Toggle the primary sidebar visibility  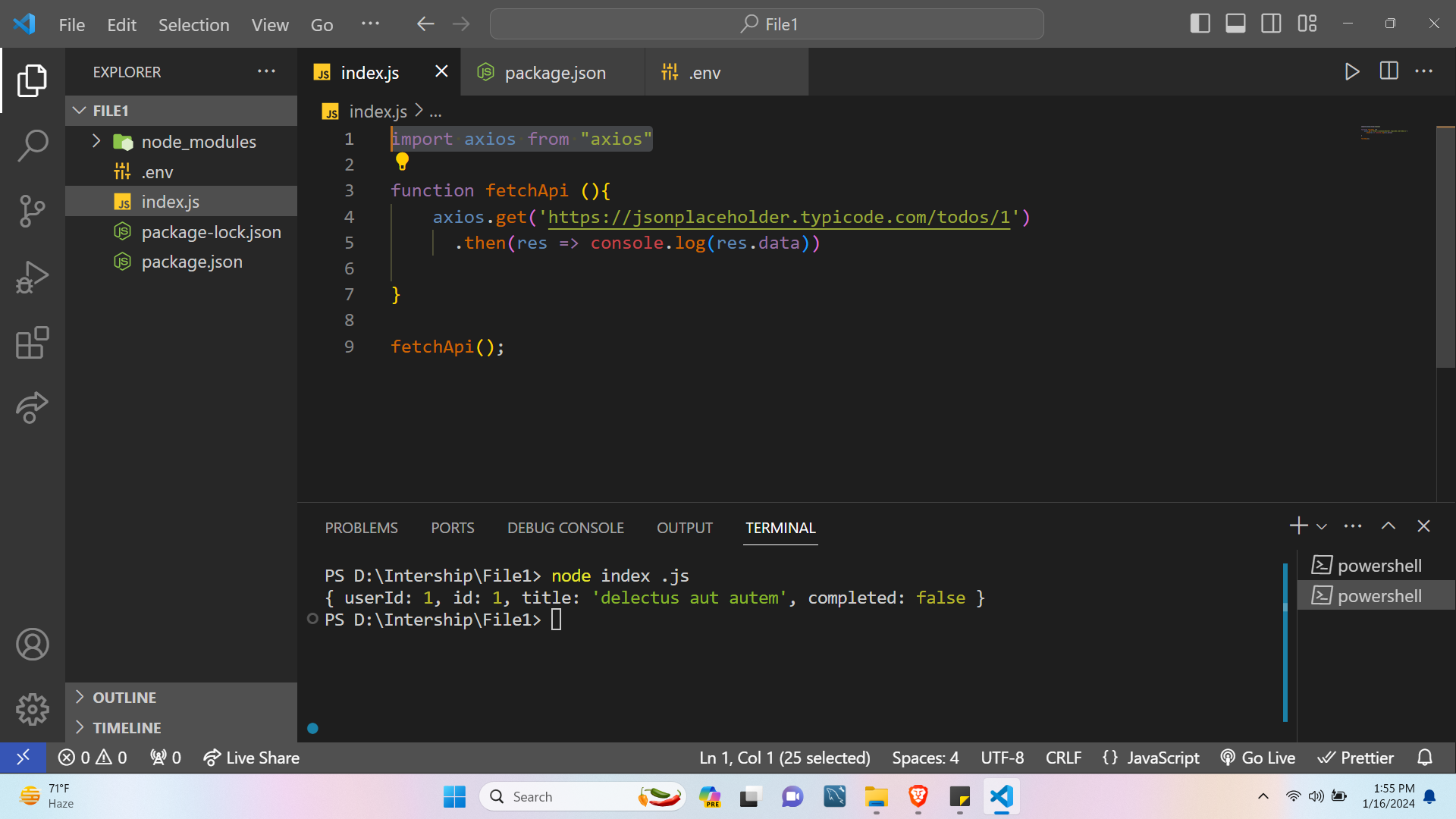tap(1200, 24)
